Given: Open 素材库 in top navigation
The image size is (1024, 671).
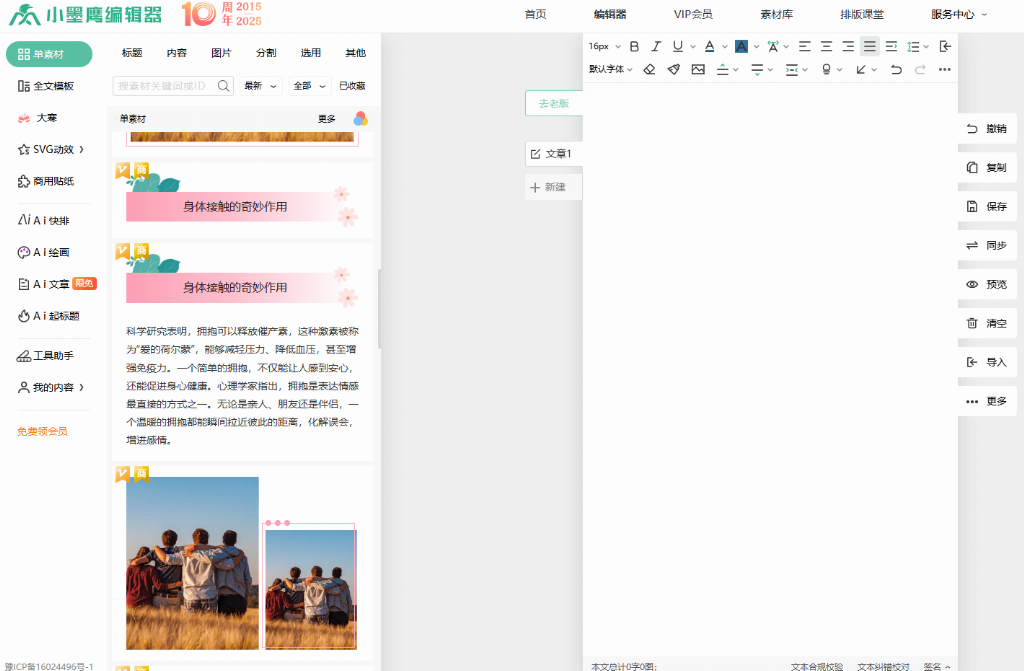Looking at the screenshot, I should point(776,14).
